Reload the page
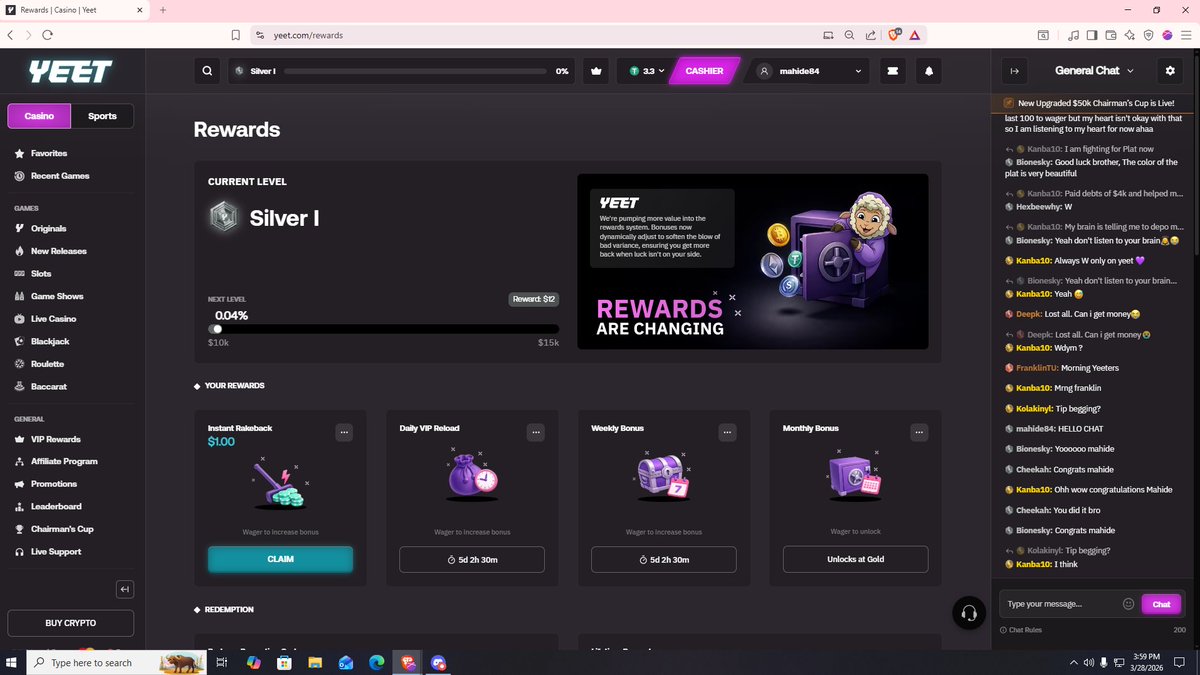 click(x=47, y=35)
